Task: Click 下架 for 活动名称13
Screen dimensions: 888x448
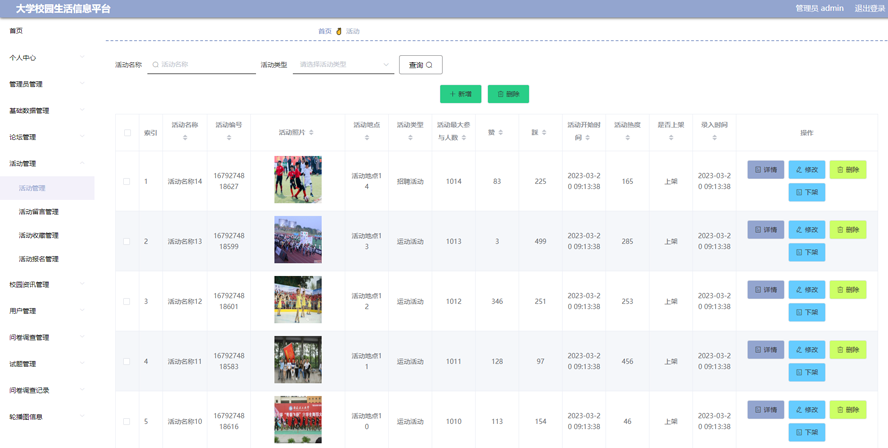Action: [807, 252]
